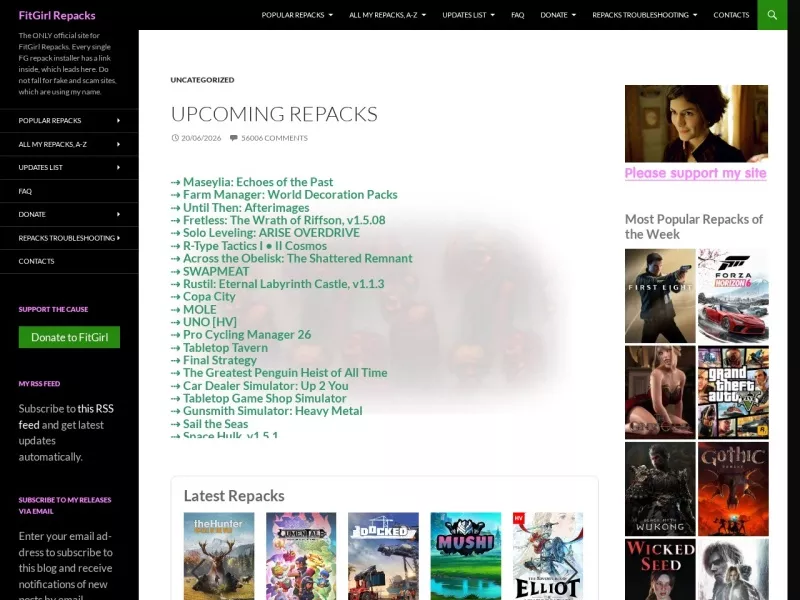The image size is (800, 600).
Task: Click the Donate to FitGirl button
Action: (x=69, y=337)
